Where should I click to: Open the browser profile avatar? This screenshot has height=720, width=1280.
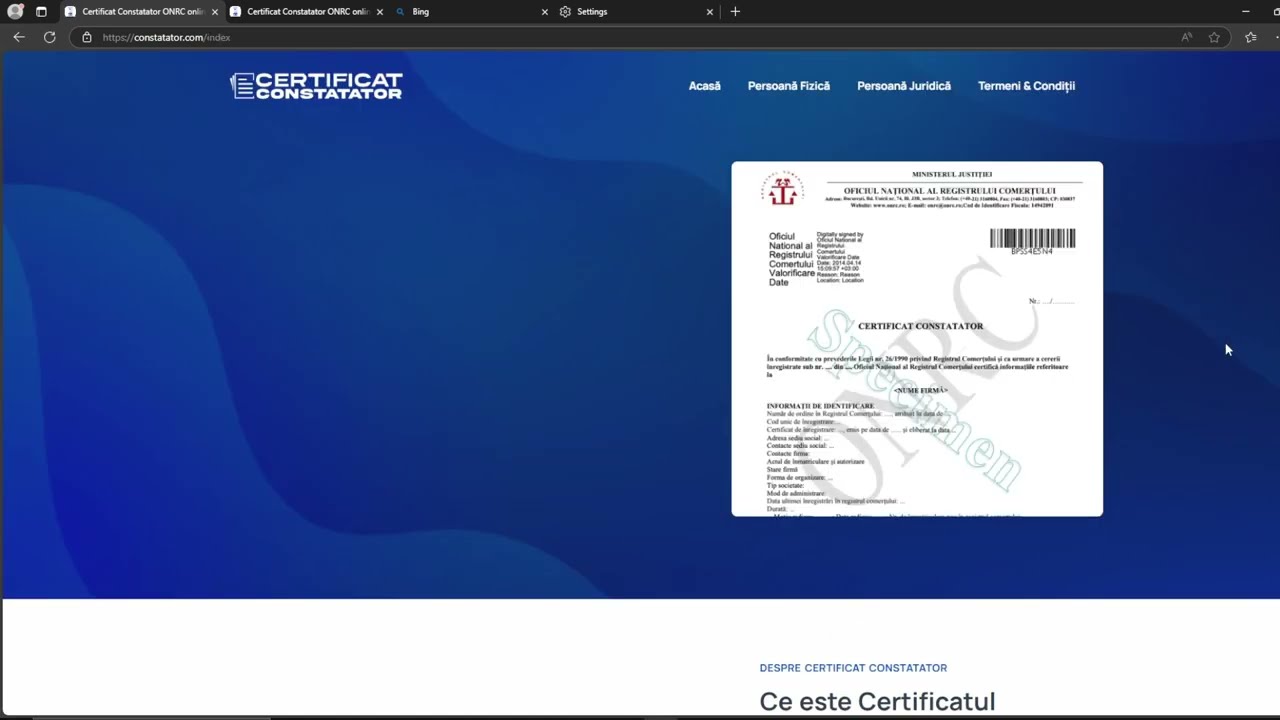15,12
